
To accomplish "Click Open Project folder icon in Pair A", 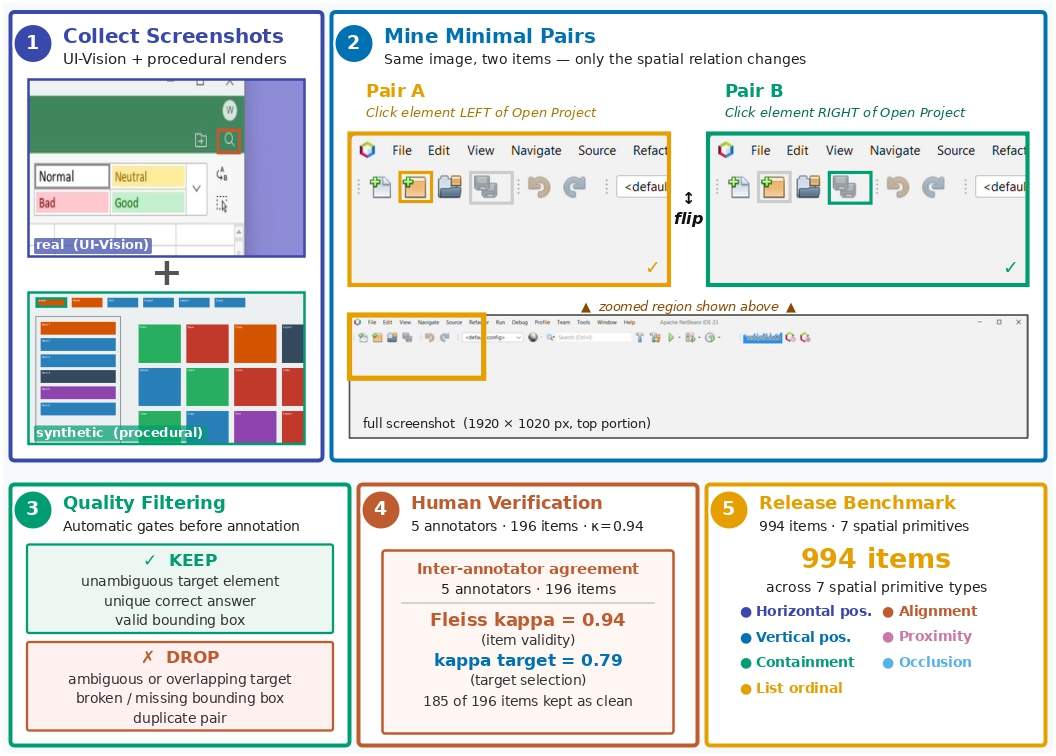I will (450, 186).
